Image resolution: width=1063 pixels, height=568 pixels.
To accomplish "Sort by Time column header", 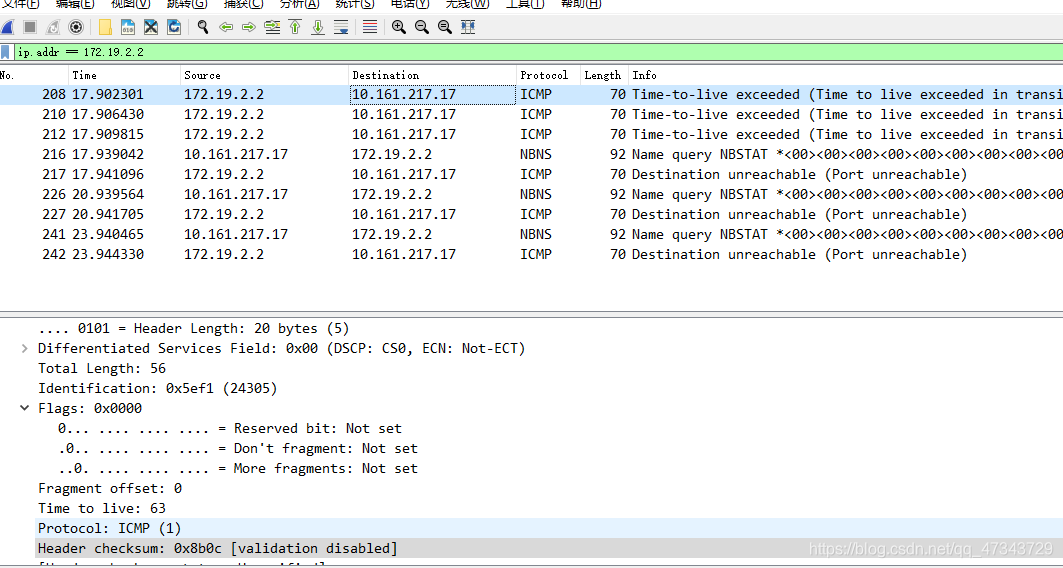I will [x=125, y=75].
